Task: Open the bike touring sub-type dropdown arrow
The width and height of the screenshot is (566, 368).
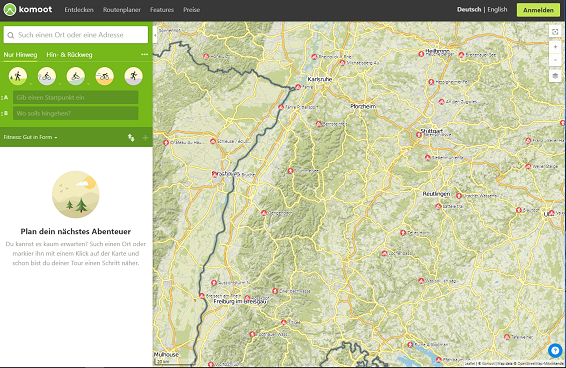Action: tap(60, 85)
